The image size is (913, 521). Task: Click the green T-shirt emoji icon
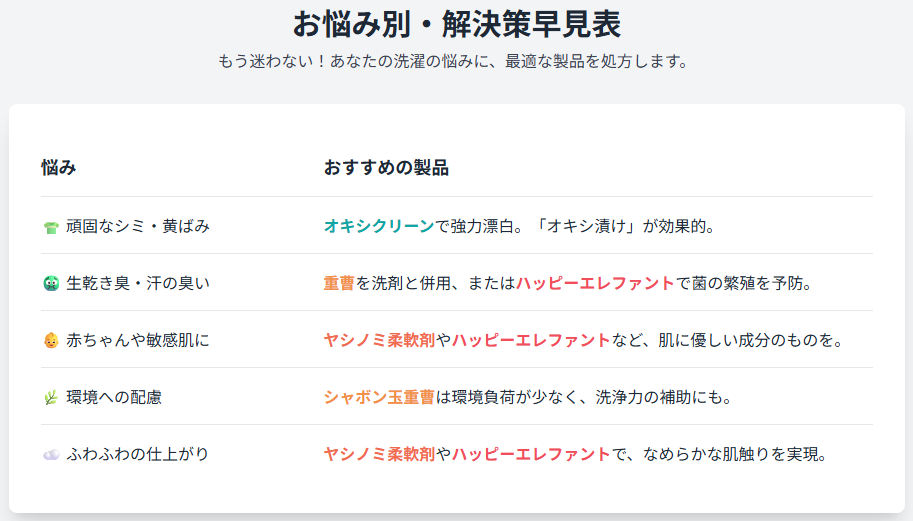(51, 227)
